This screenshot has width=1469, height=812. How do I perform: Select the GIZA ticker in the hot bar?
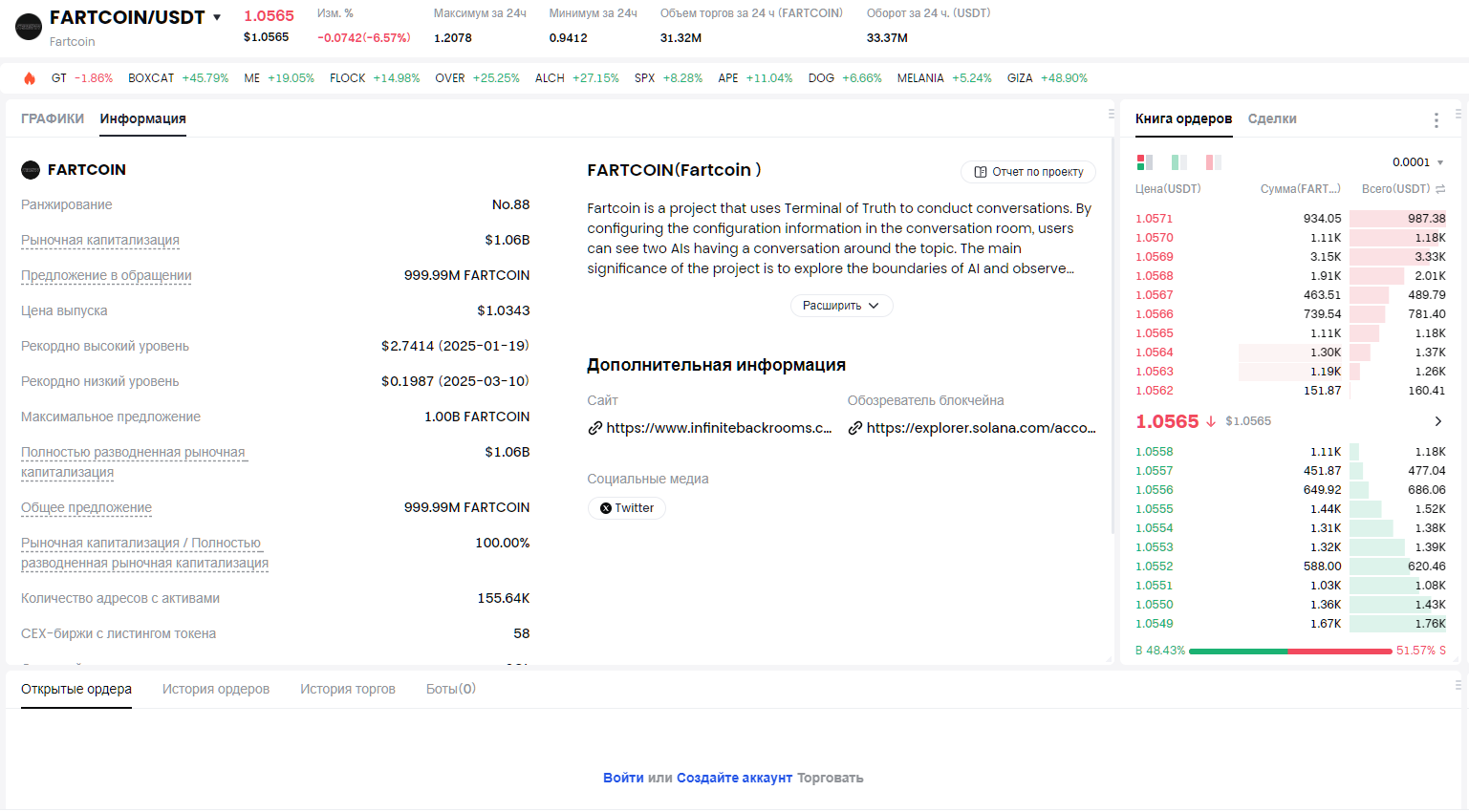pyautogui.click(x=1048, y=78)
